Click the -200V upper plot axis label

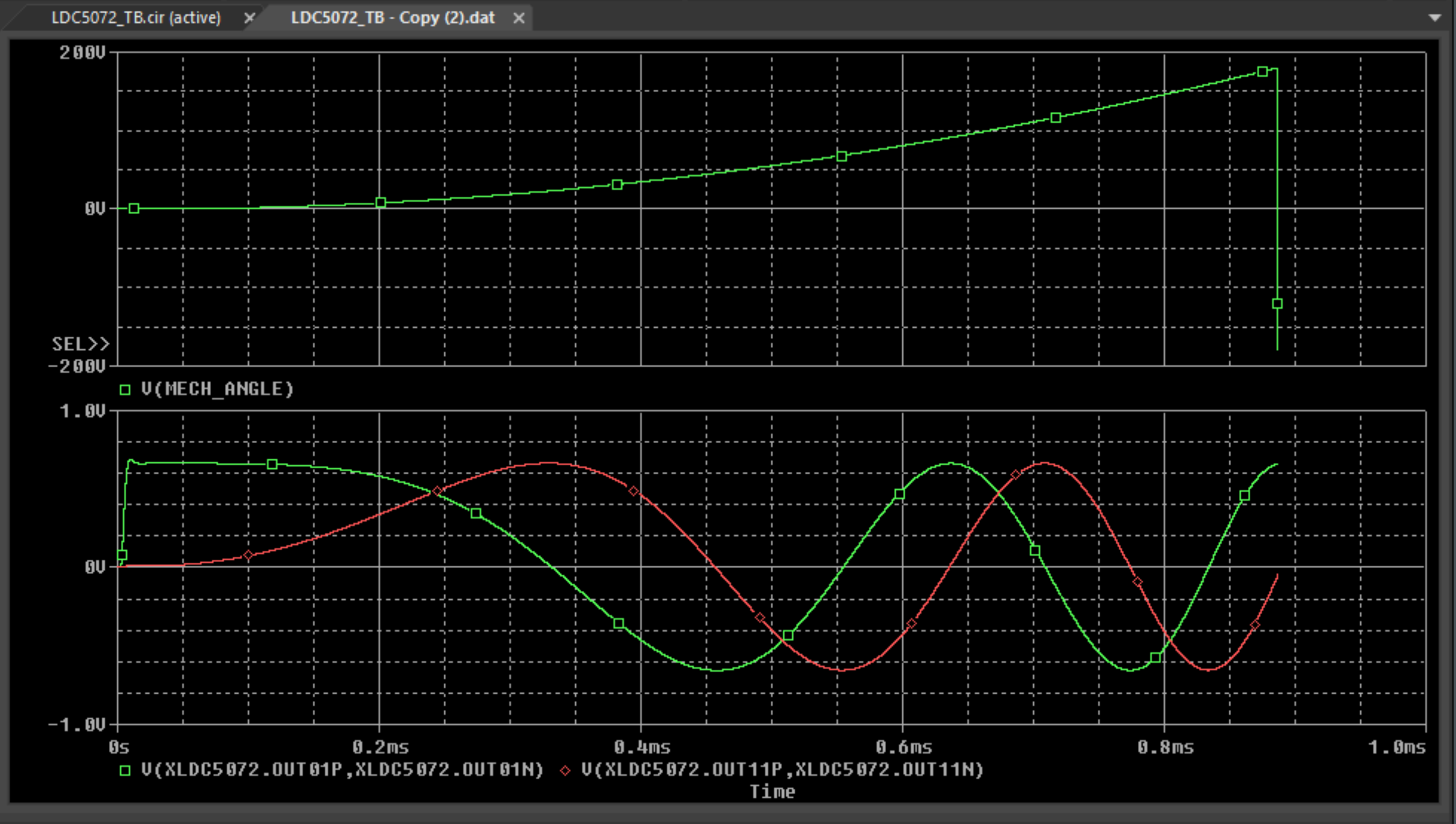click(x=77, y=366)
